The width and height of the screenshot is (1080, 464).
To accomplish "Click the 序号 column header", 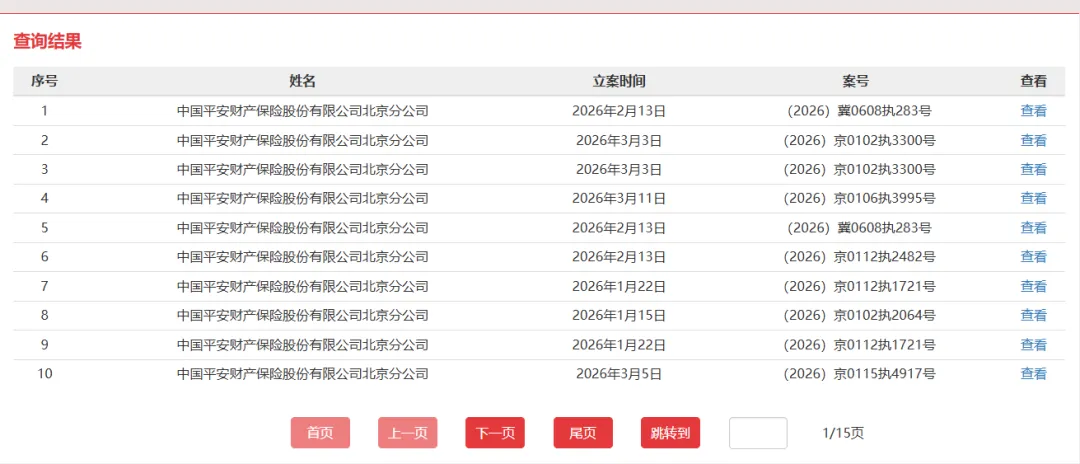I will (x=44, y=81).
